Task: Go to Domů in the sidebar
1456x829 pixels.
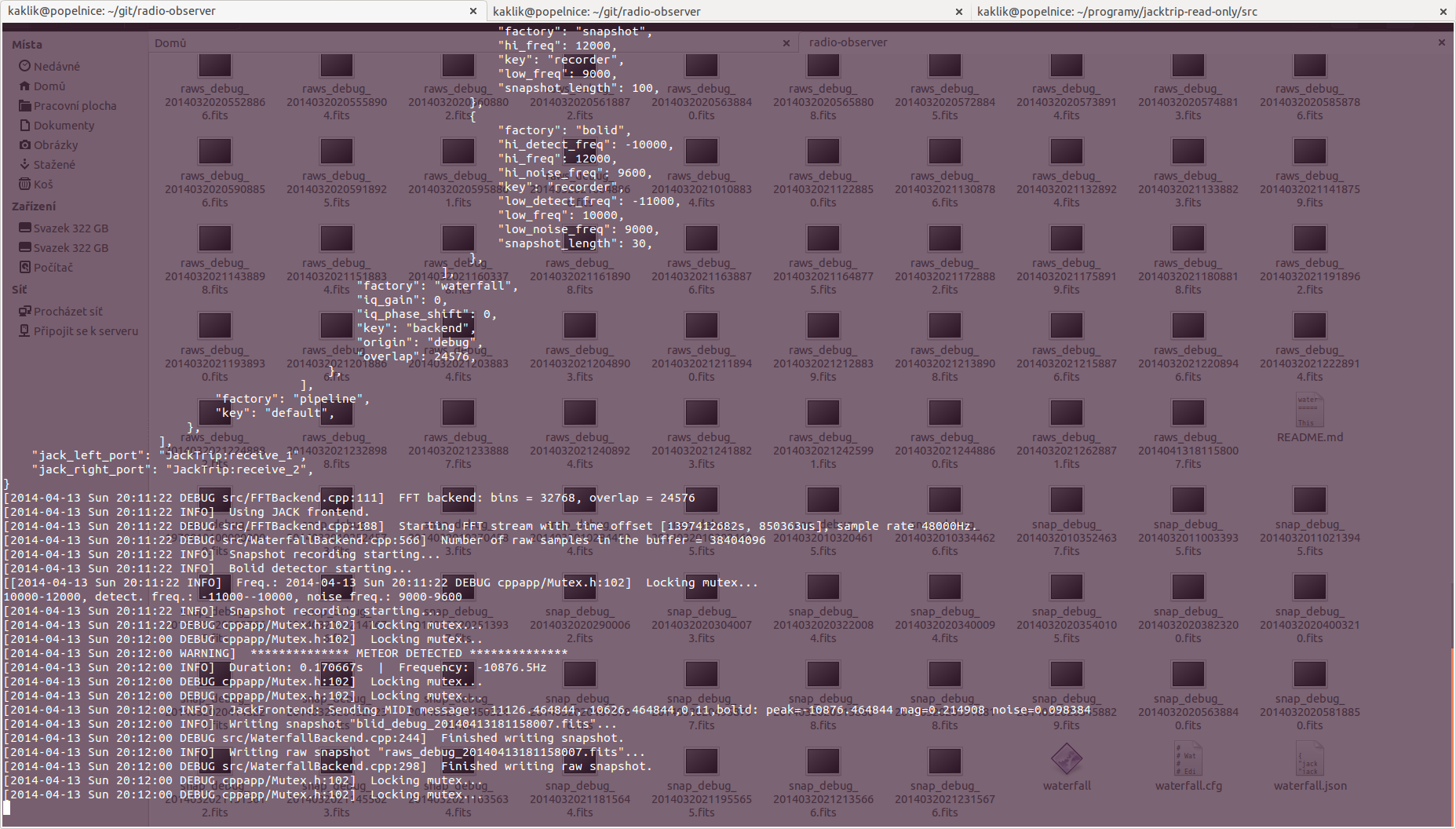Action: click(49, 86)
